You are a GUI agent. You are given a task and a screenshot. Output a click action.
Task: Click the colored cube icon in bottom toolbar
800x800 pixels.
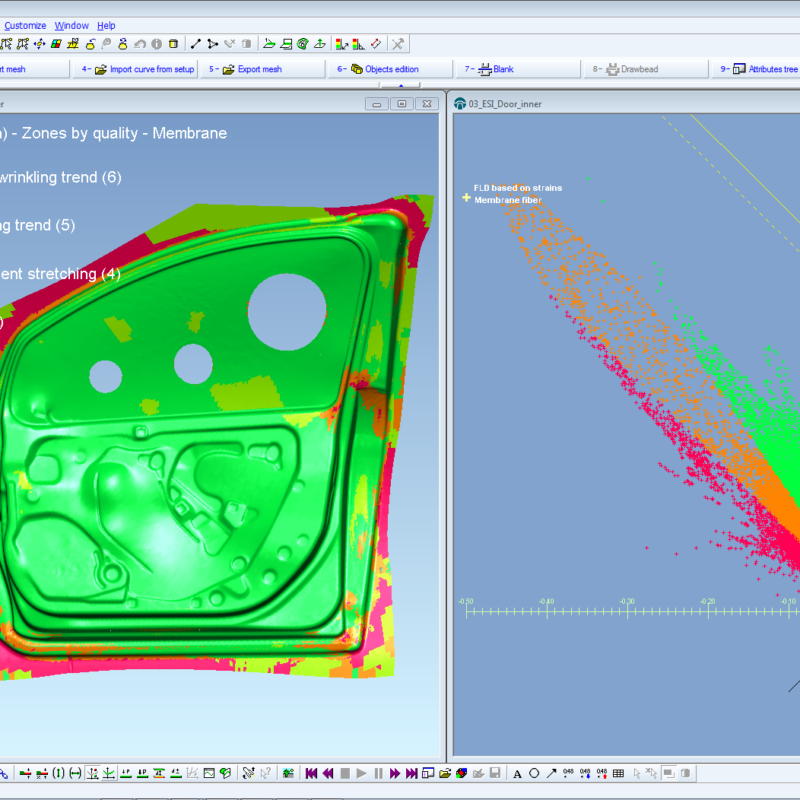pos(461,773)
